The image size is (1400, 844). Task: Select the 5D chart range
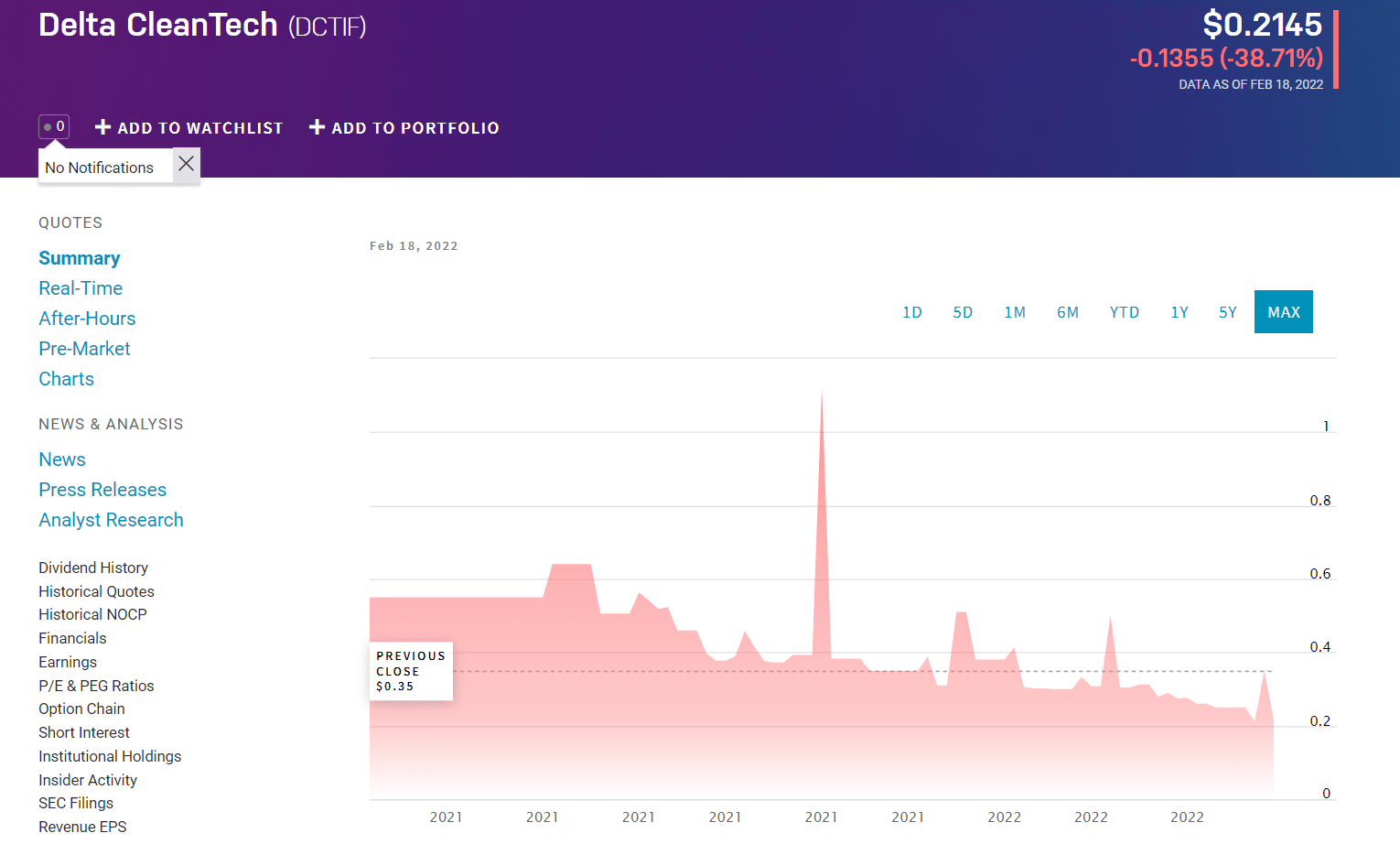click(x=963, y=312)
